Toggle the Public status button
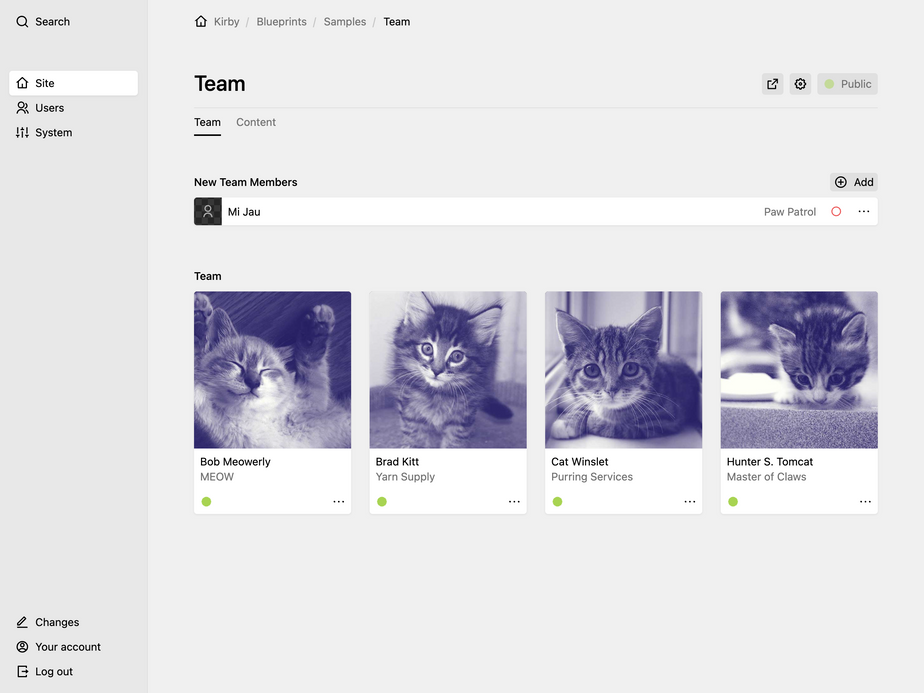 847,84
